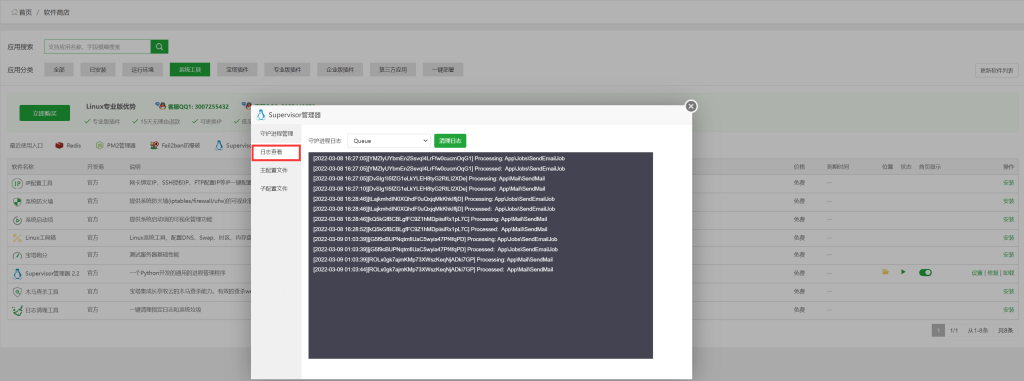
Task: Click the Linux工具箱 name text
Action: click(40, 237)
